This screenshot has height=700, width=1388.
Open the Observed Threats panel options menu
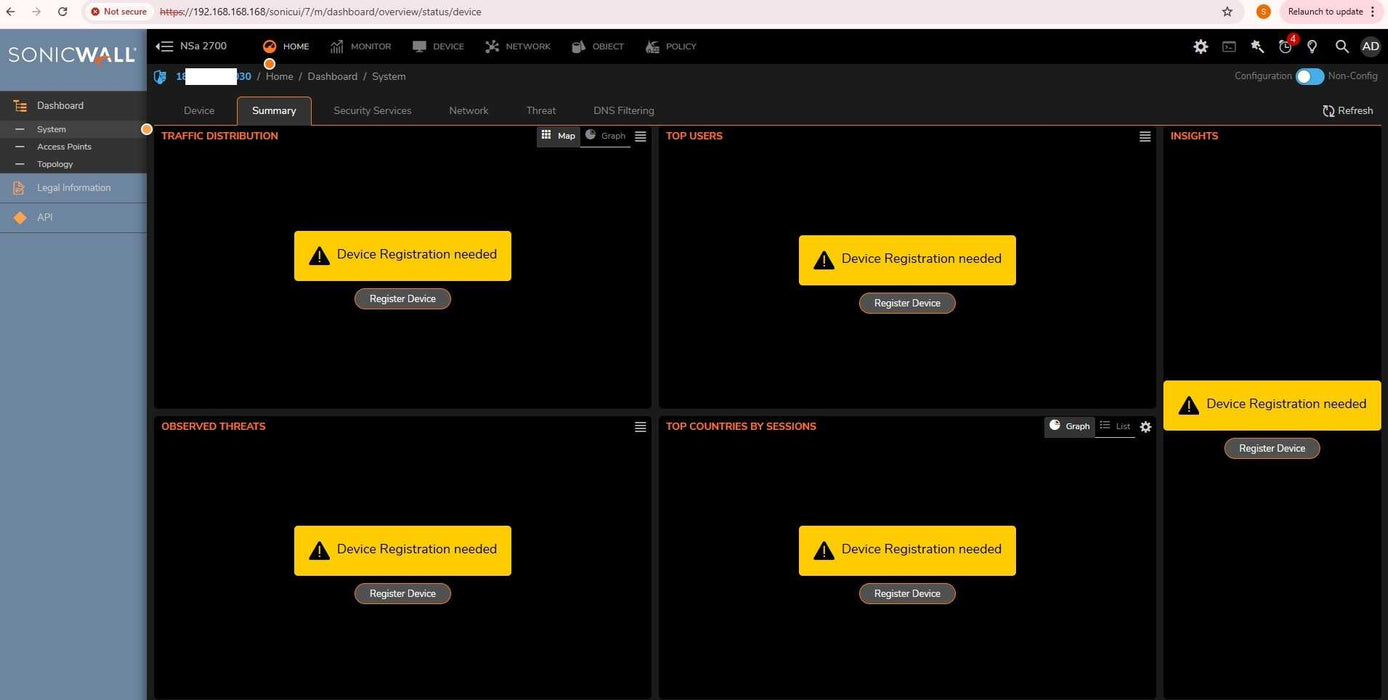[640, 427]
